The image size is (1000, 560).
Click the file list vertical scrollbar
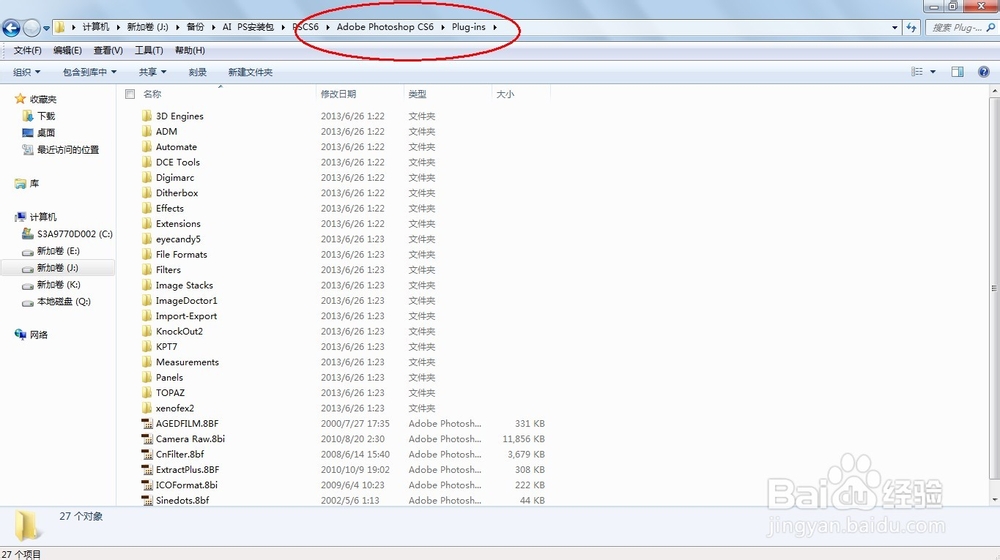tap(994, 288)
